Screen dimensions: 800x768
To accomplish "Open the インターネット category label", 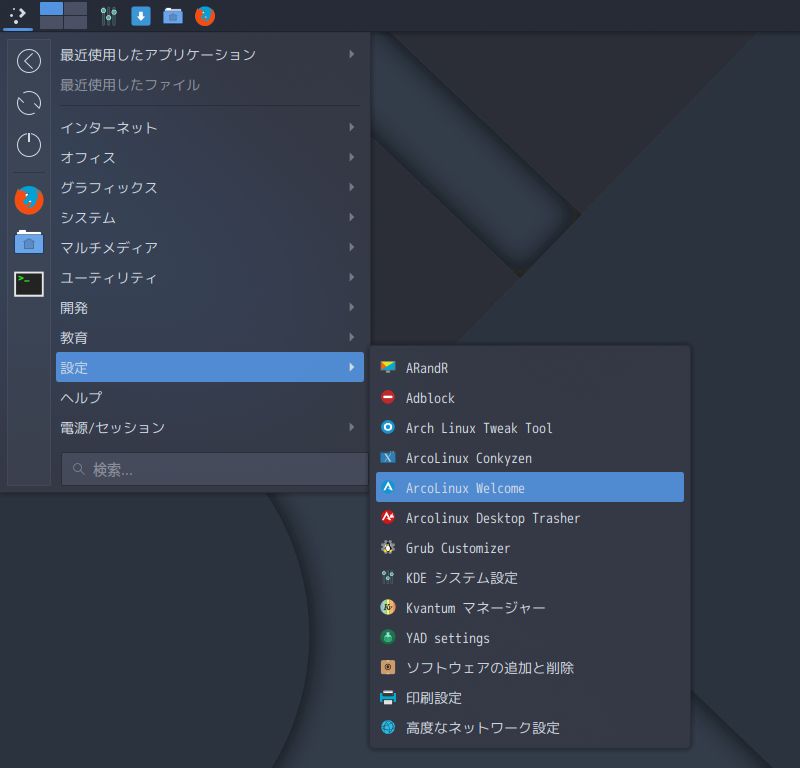I will point(109,128).
